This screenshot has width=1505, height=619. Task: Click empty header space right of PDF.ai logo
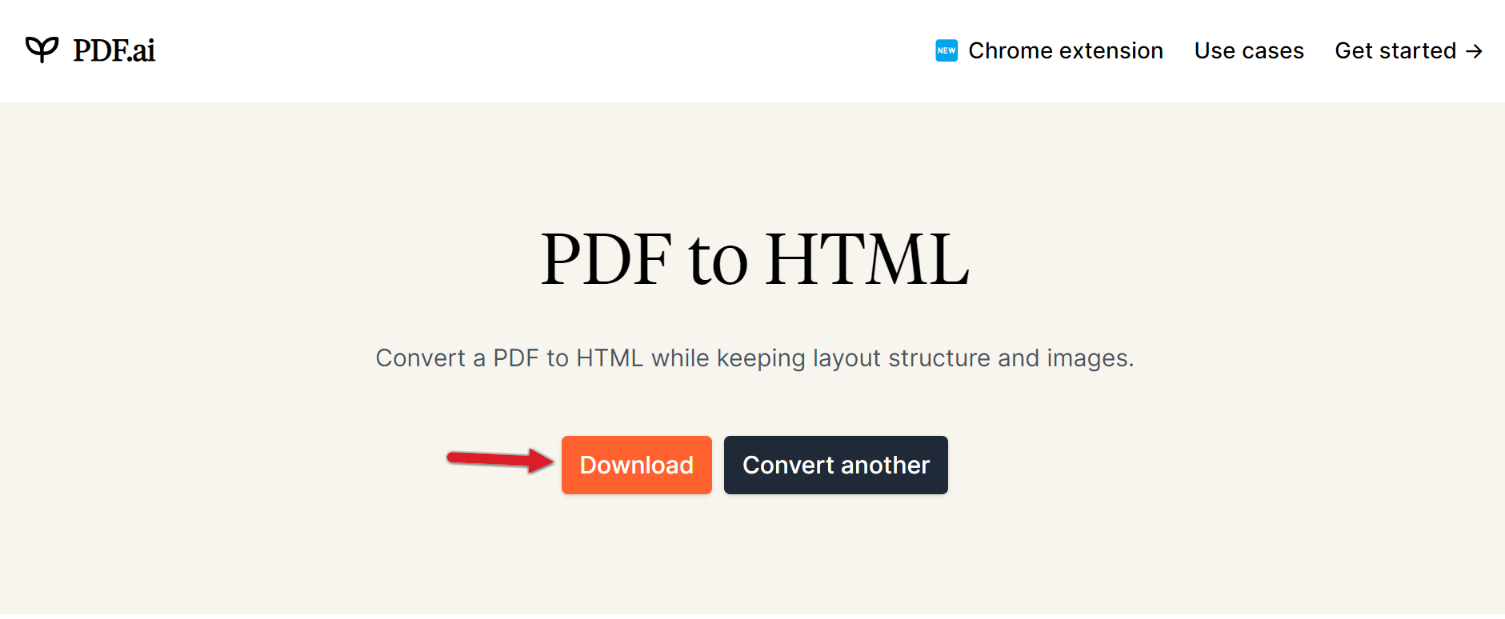(500, 50)
